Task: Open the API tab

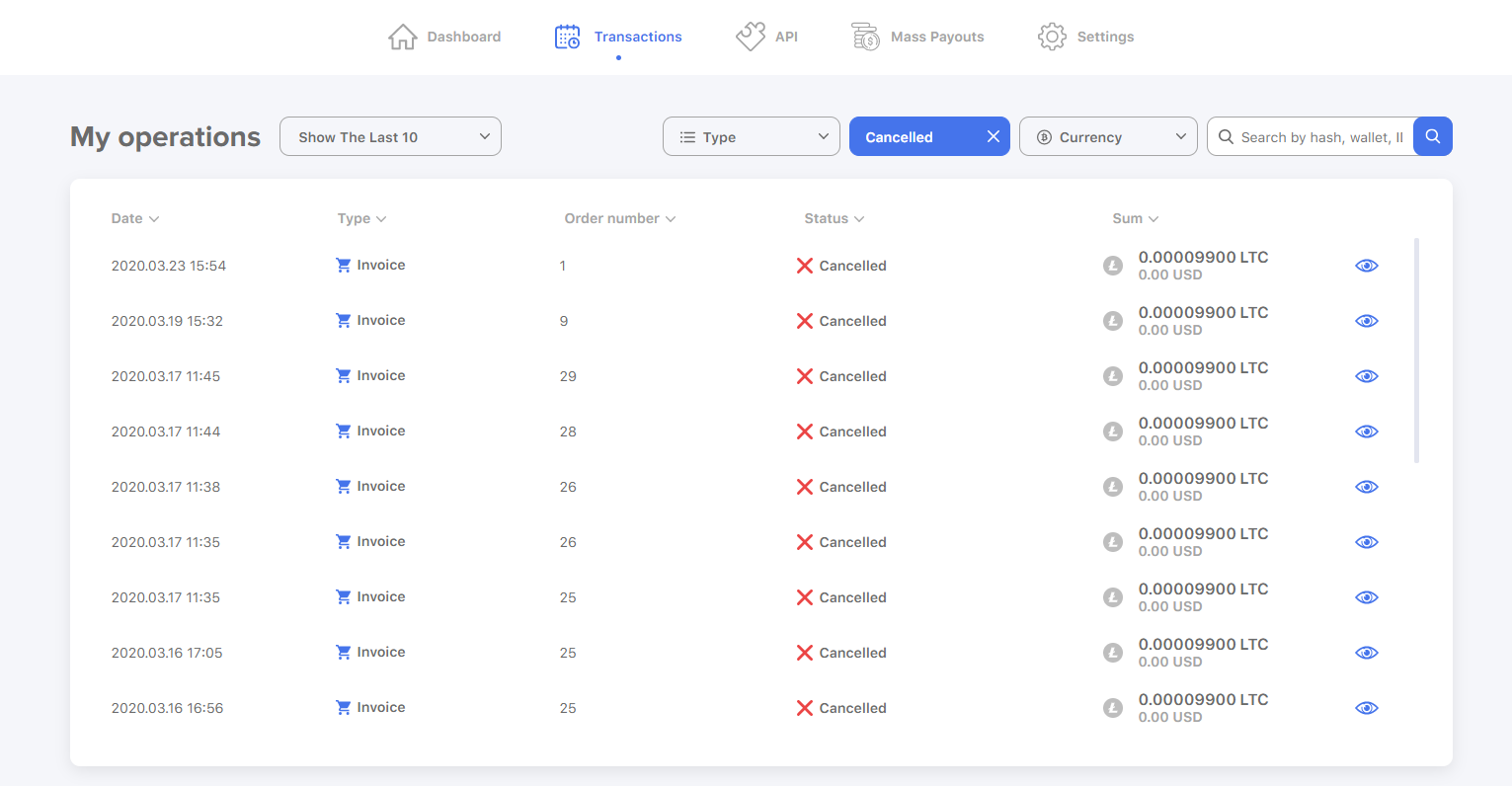Action: pyautogui.click(x=767, y=37)
